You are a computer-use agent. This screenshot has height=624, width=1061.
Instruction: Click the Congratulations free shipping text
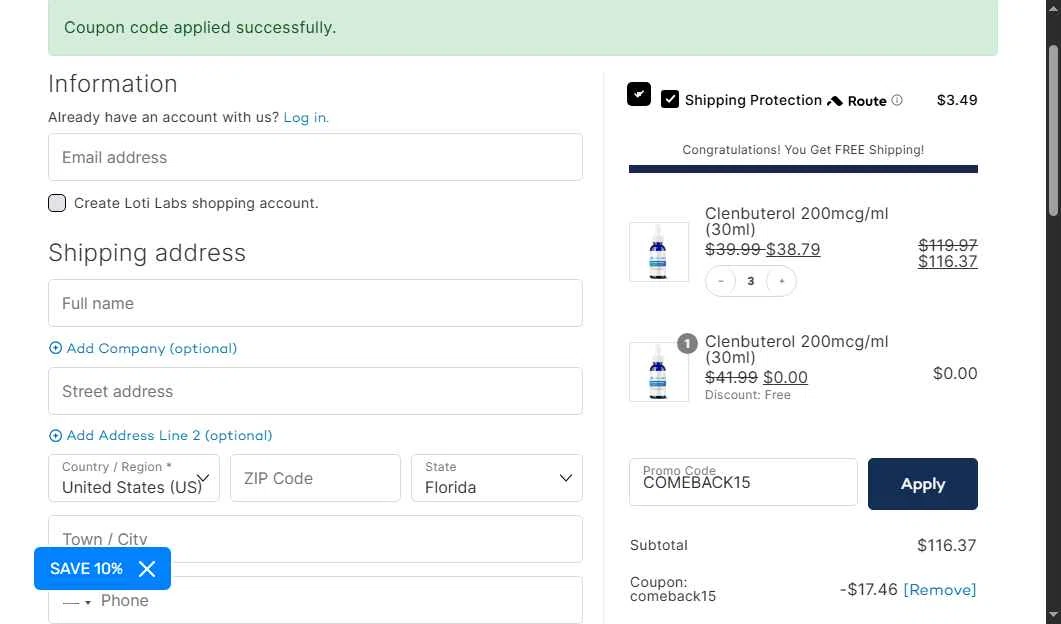pos(803,150)
